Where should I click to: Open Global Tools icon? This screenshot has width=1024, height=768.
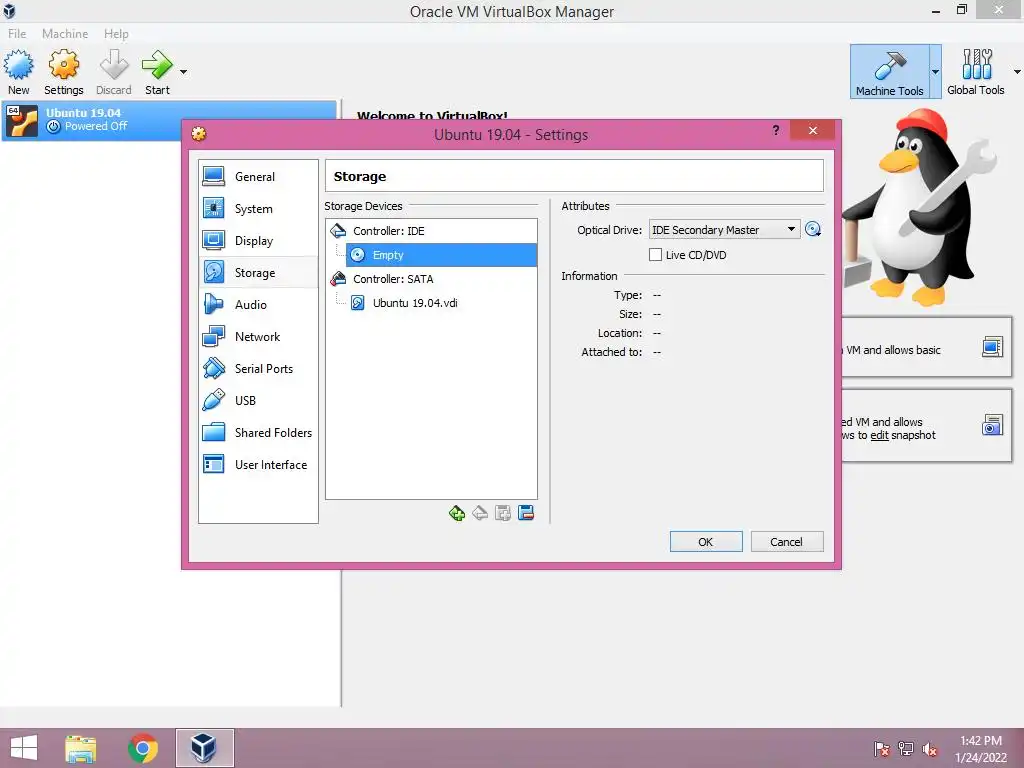tap(976, 72)
